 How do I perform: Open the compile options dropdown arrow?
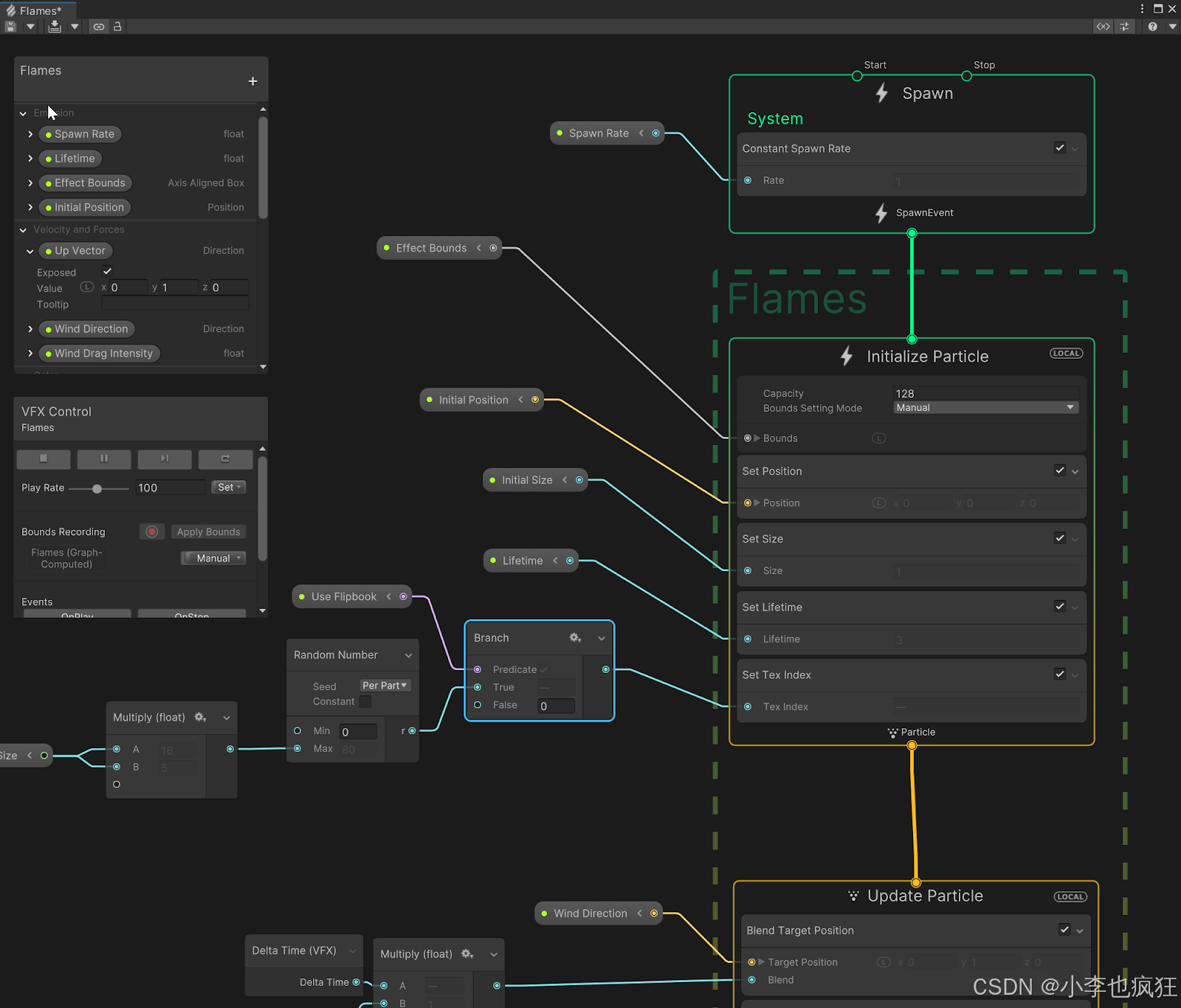tap(75, 27)
